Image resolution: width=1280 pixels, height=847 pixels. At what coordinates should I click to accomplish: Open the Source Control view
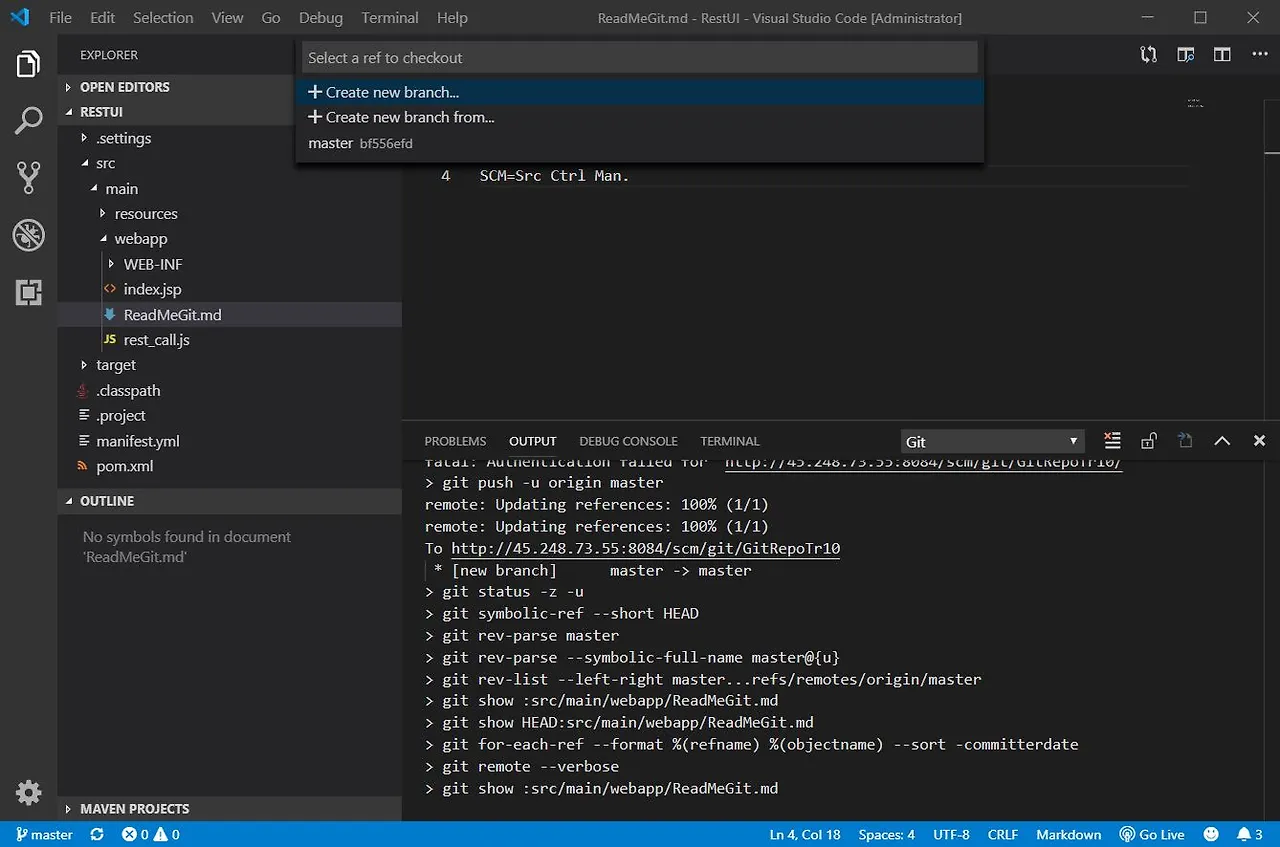coord(28,178)
